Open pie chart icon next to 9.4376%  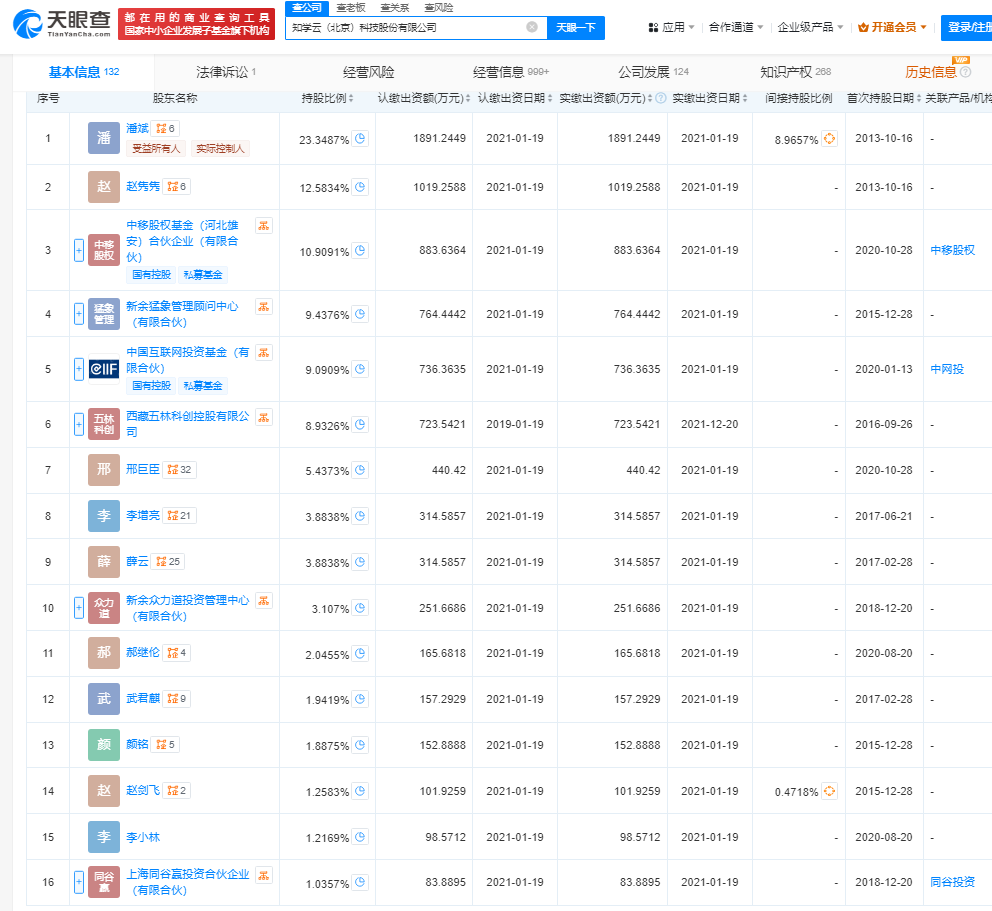[360, 314]
